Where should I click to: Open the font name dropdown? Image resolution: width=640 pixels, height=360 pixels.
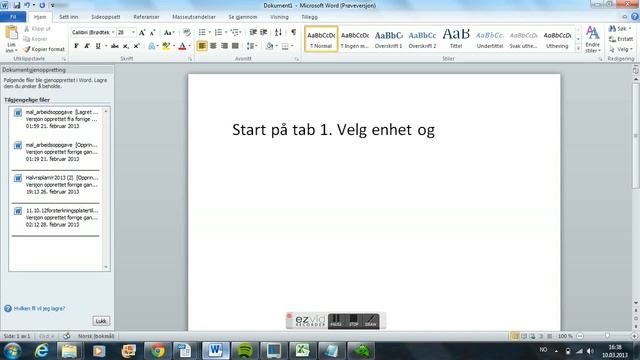[x=113, y=32]
